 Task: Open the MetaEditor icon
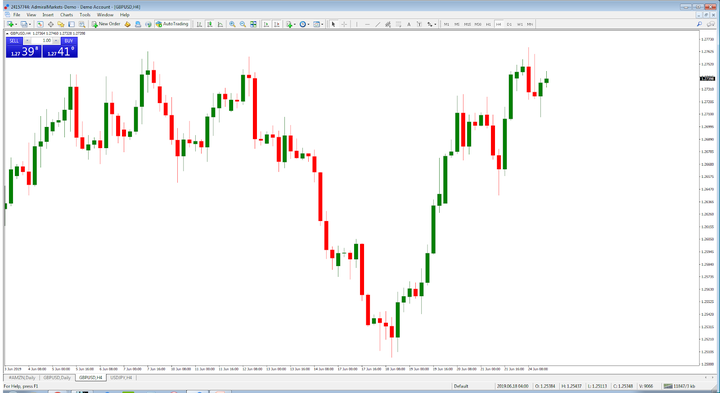pos(127,24)
